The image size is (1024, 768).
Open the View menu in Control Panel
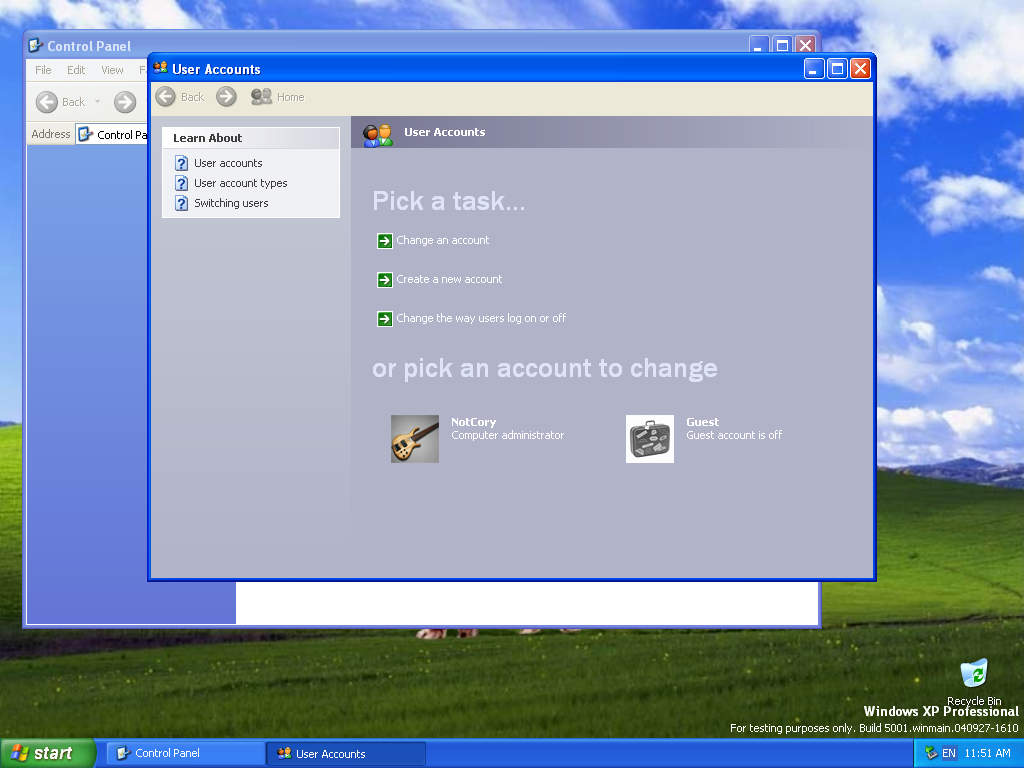(x=112, y=70)
